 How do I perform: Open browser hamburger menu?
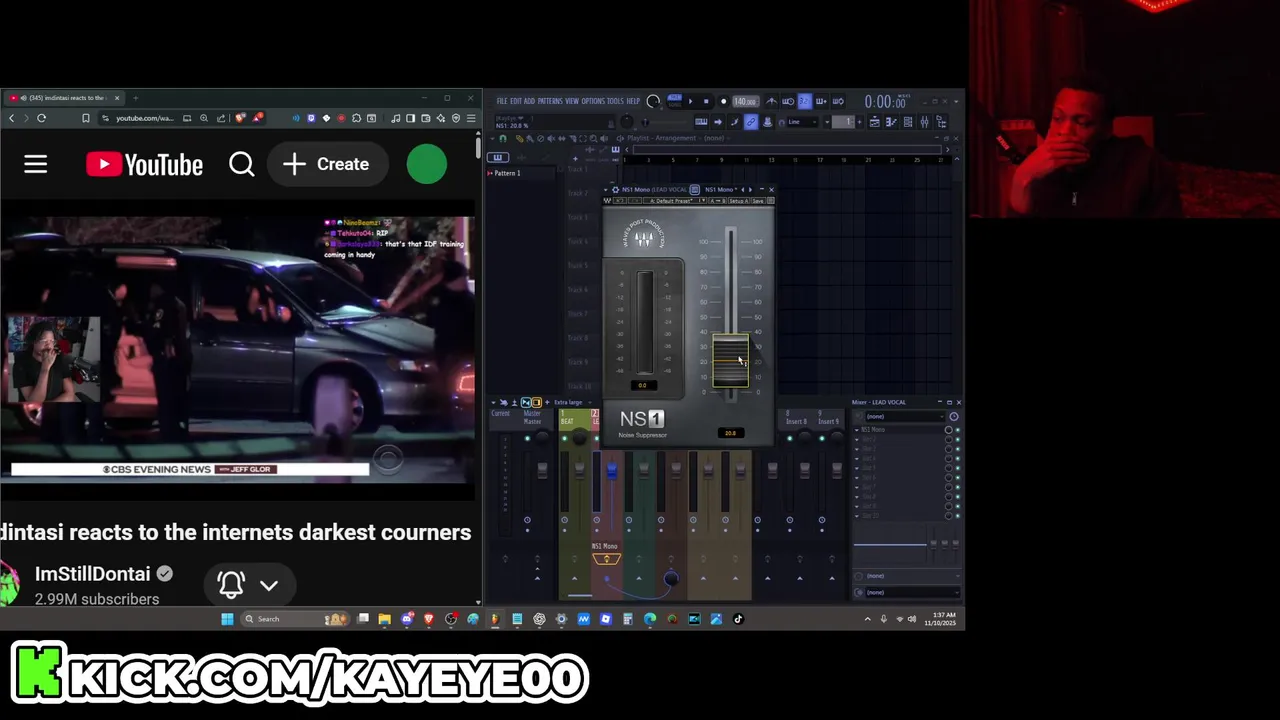(x=471, y=118)
